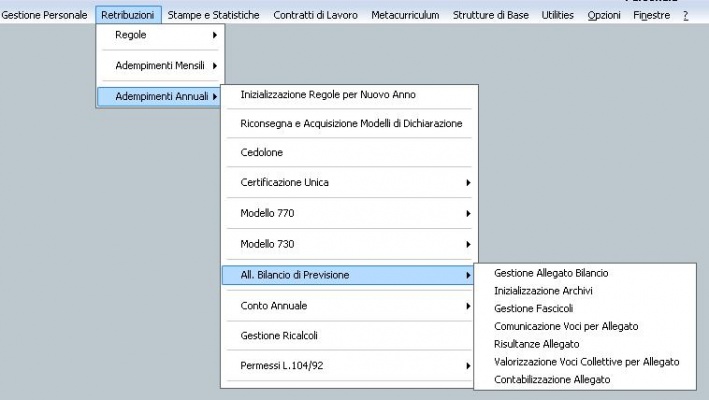Screen dimensions: 709x400
Task: Open the Opzioni menu
Action: click(603, 16)
